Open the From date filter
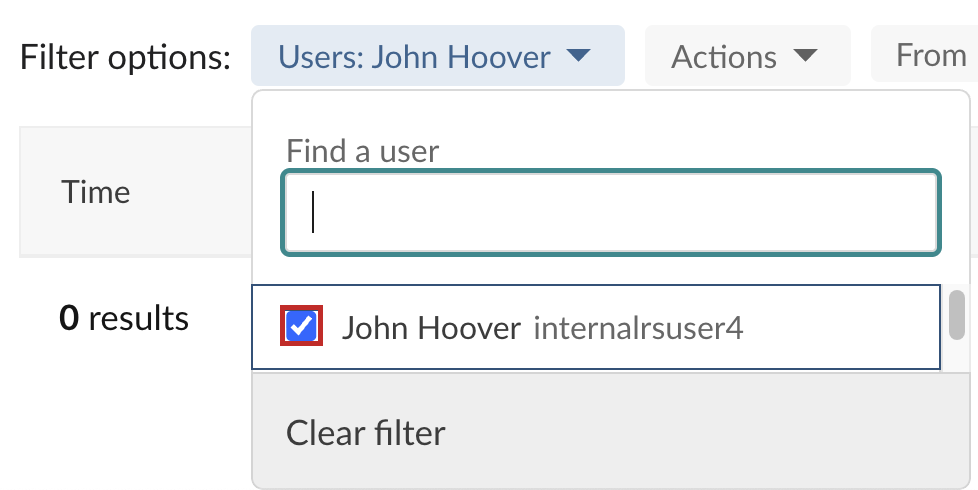This screenshot has width=978, height=490. tap(924, 54)
